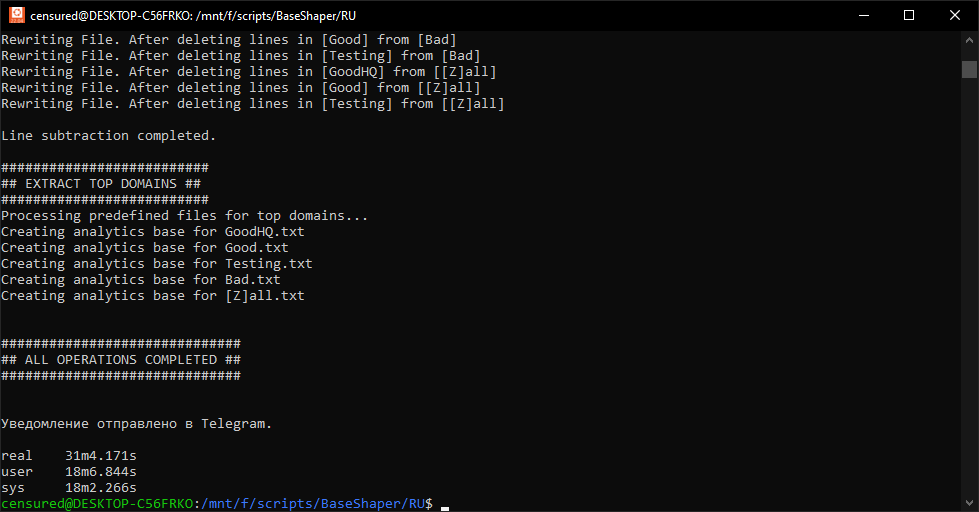Image resolution: width=979 pixels, height=512 pixels.
Task: Click the real time value 31m4.171s
Action: pos(101,456)
